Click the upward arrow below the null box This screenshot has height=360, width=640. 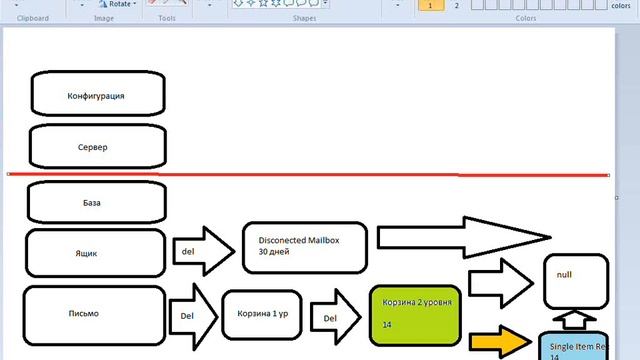click(575, 320)
